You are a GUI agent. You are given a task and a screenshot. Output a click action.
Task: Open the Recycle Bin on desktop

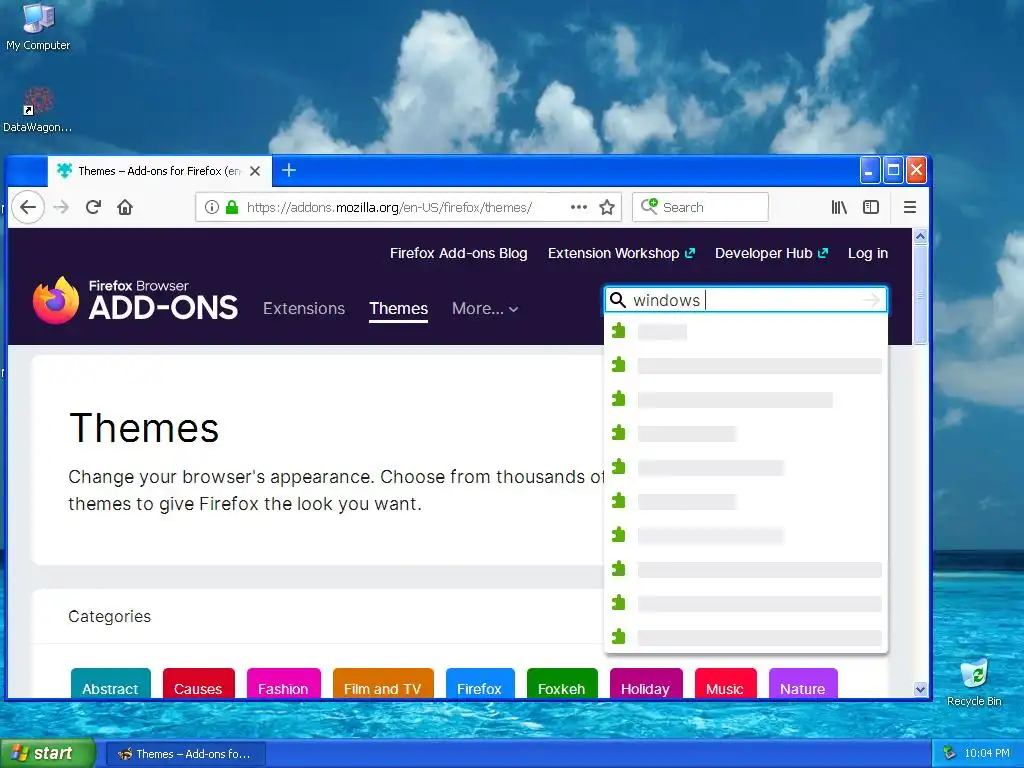click(x=974, y=683)
